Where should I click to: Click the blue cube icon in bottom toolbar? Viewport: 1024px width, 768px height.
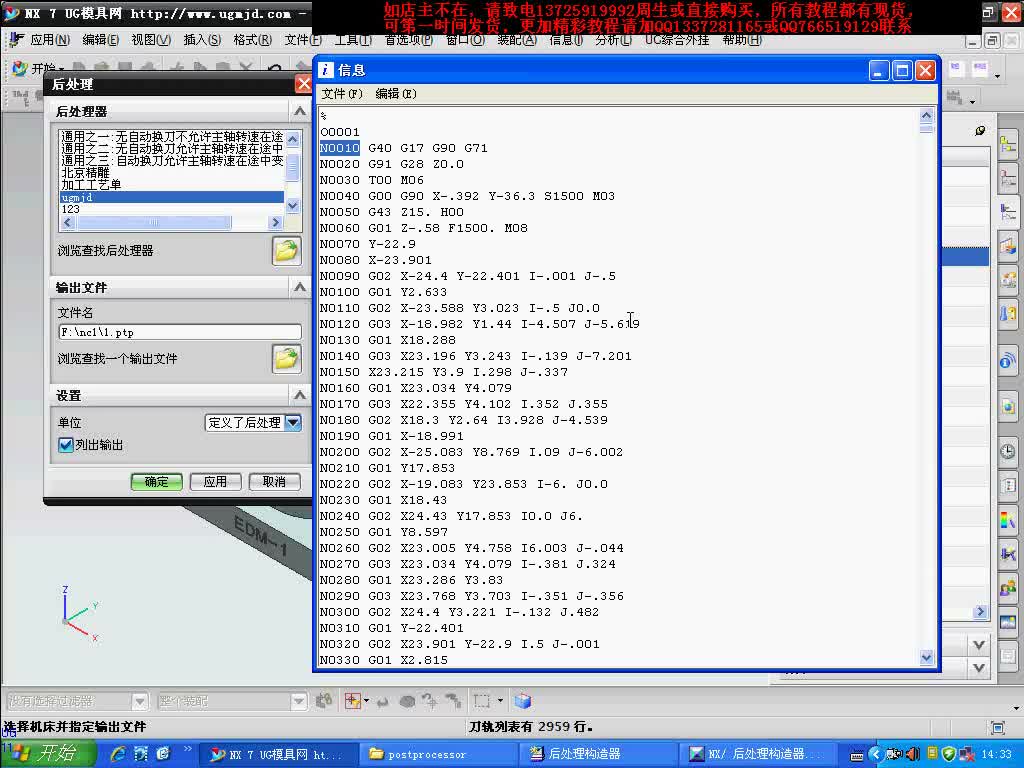click(522, 701)
